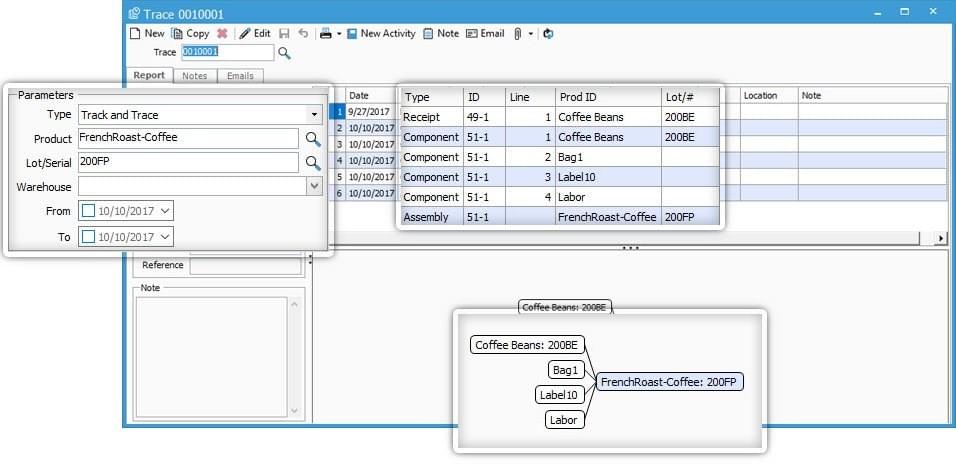Click the Location column header
The width and height of the screenshot is (956, 465).
click(769, 96)
